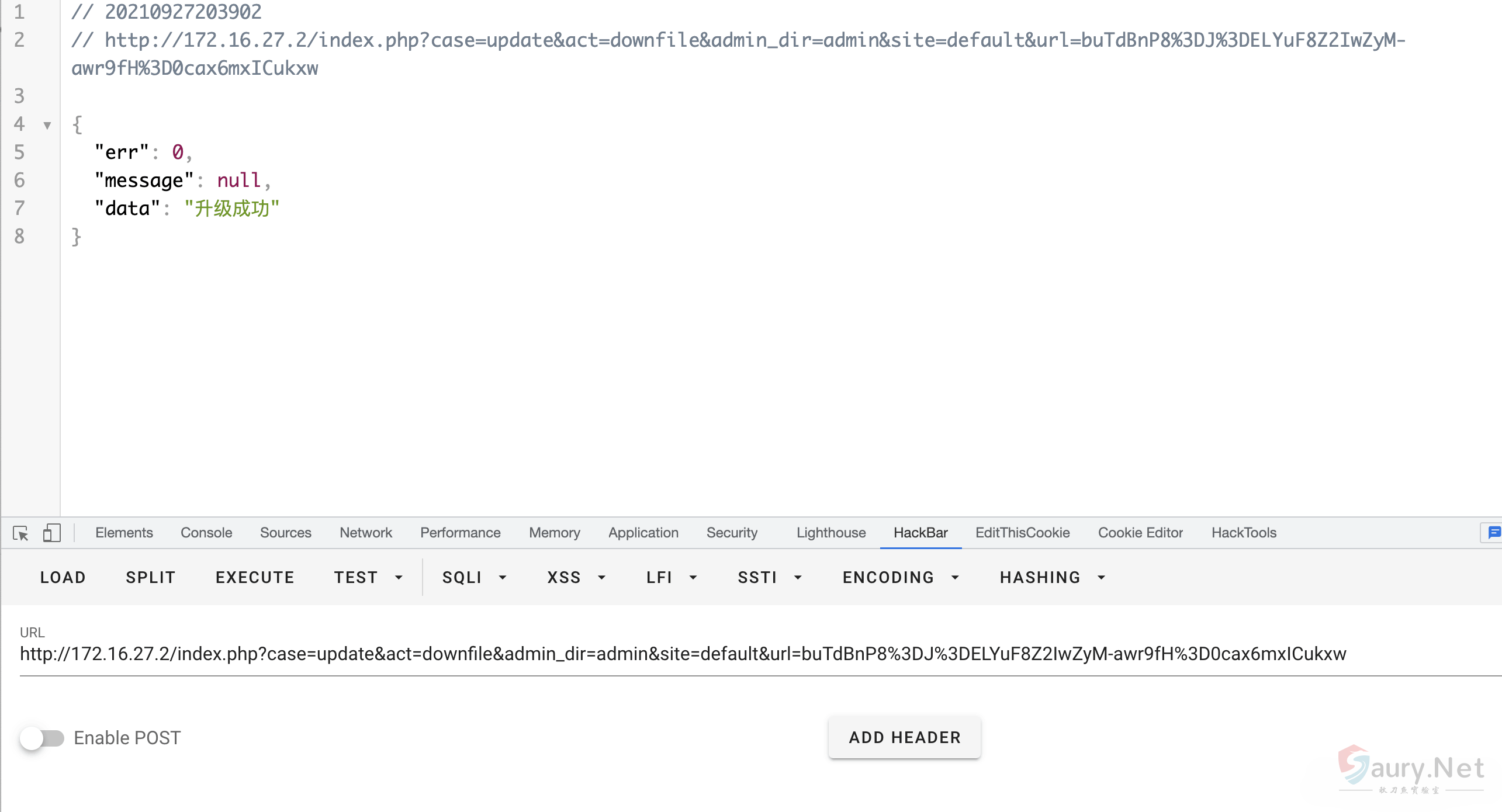Expand the SQLI dropdown
Image resolution: width=1502 pixels, height=812 pixels.
474,577
